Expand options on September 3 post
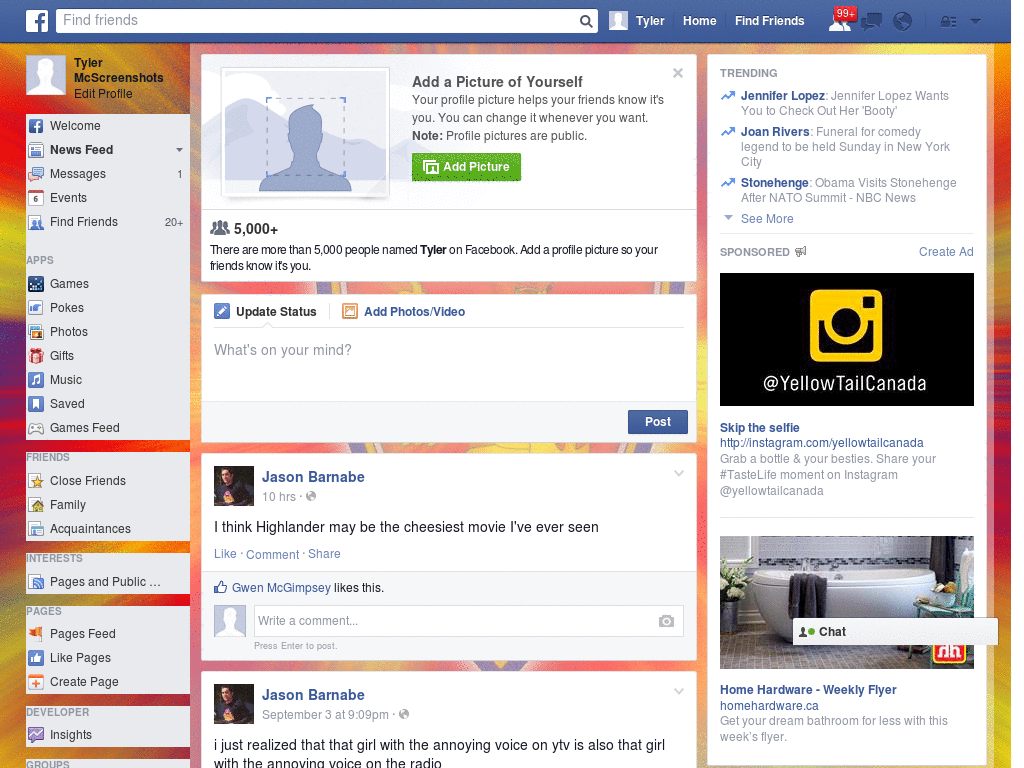The width and height of the screenshot is (1024, 768). tap(679, 691)
